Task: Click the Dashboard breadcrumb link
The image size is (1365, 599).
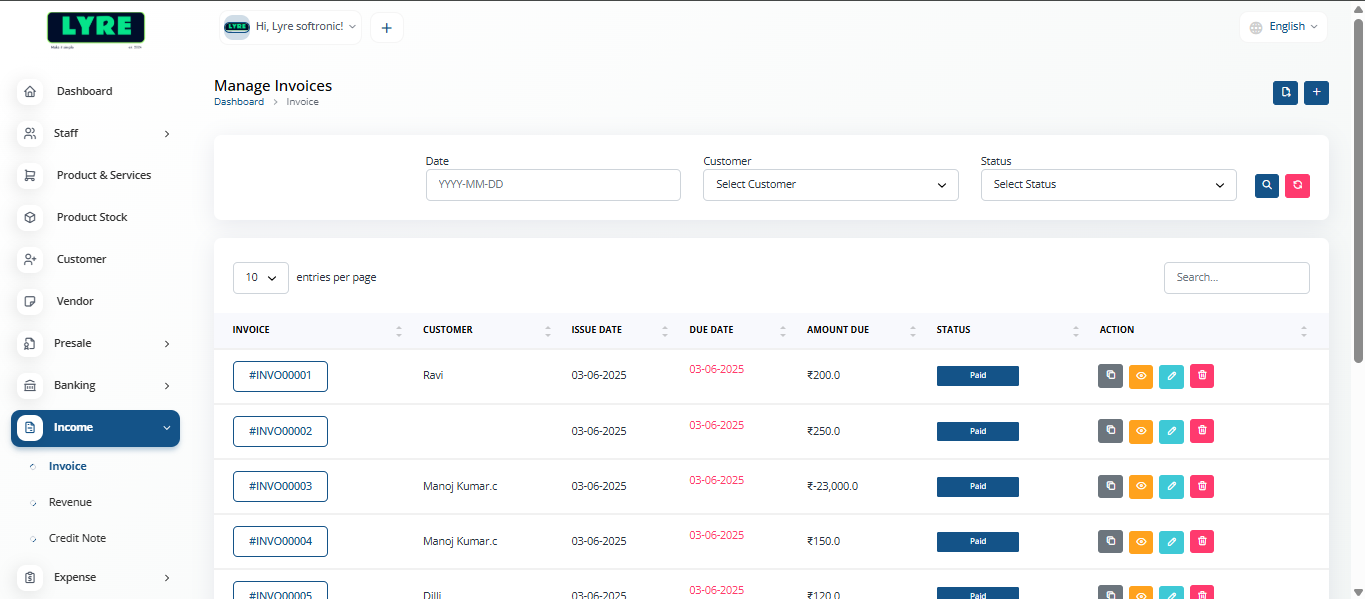Action: pyautogui.click(x=239, y=102)
